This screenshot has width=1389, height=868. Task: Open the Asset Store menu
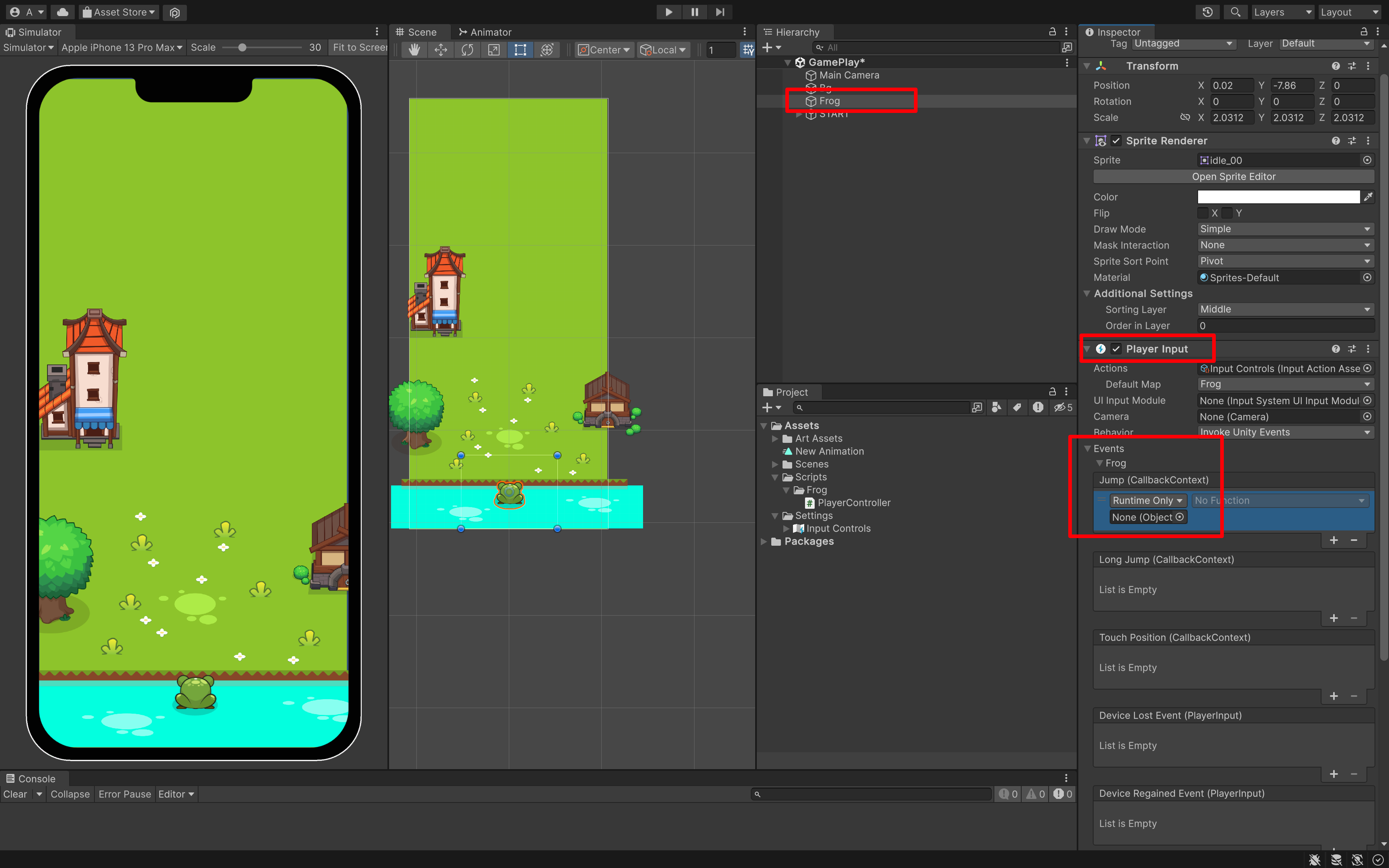119,12
